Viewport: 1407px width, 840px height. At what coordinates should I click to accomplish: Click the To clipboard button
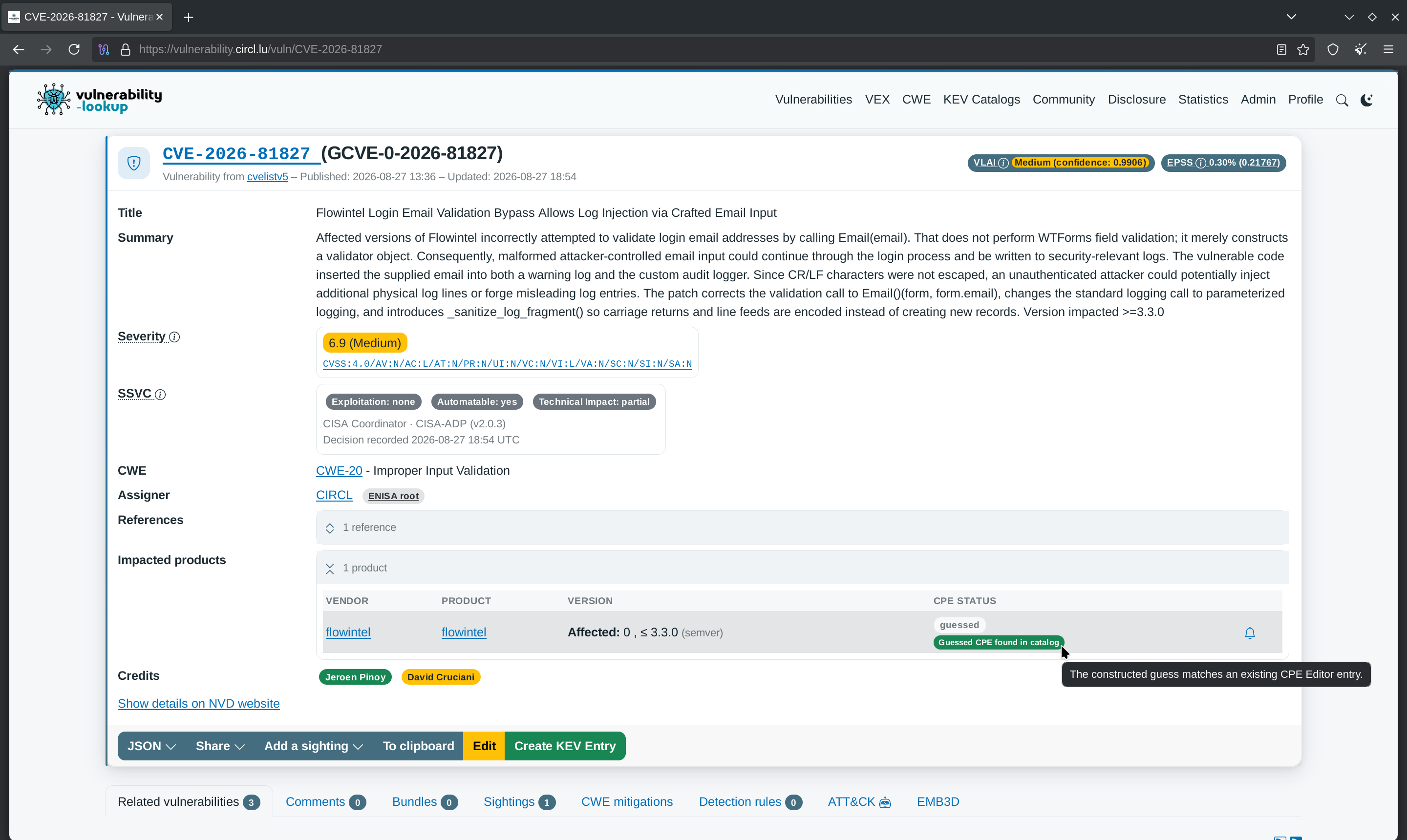(418, 747)
